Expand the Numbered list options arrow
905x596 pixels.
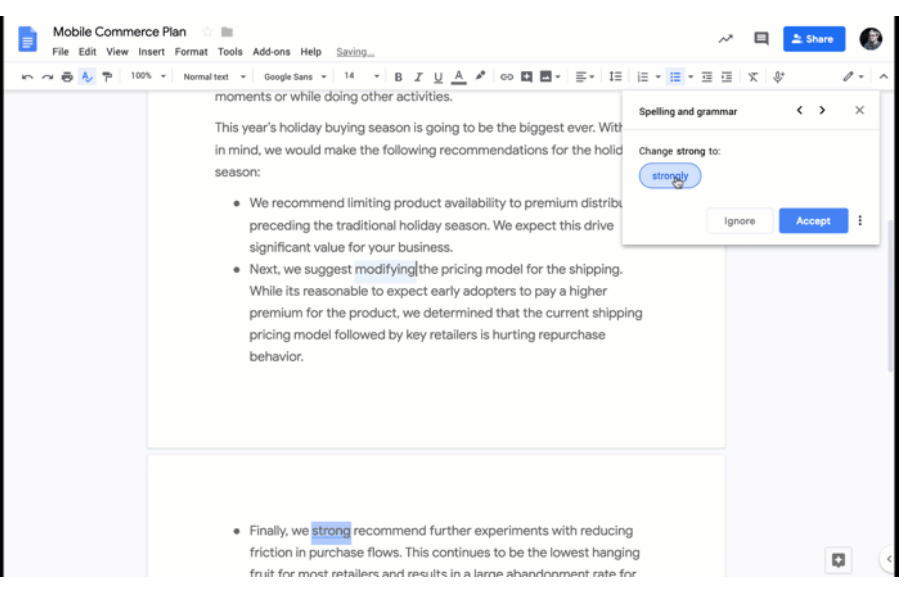(x=658, y=77)
